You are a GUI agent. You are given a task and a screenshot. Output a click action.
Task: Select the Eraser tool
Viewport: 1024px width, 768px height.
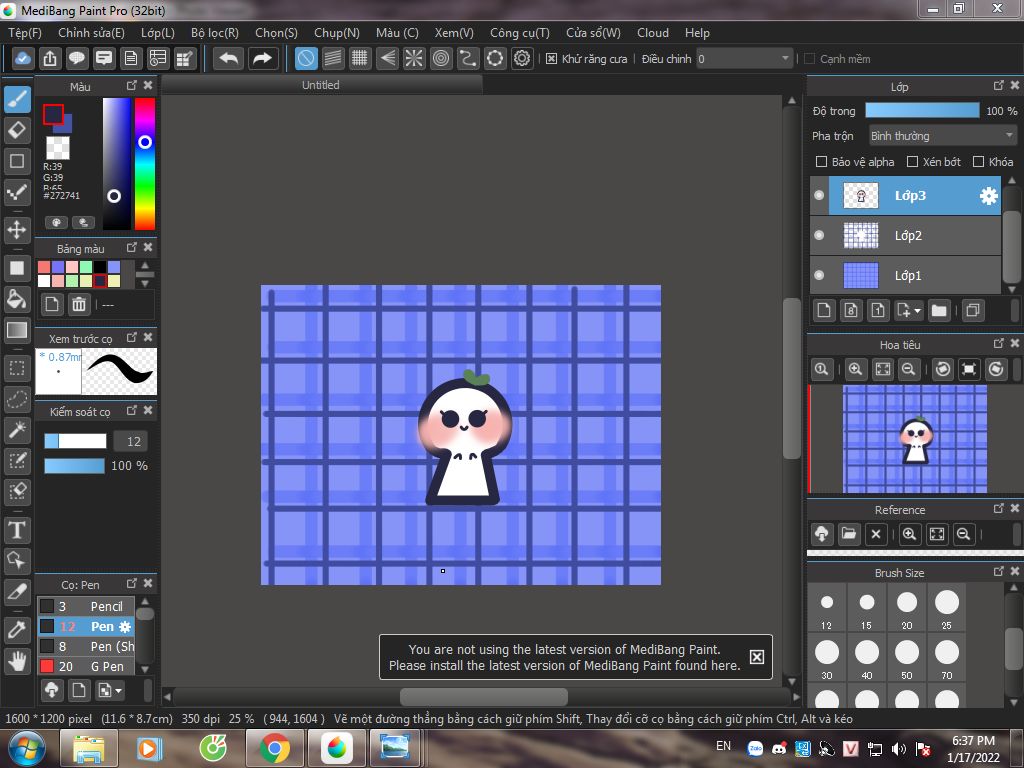point(17,130)
